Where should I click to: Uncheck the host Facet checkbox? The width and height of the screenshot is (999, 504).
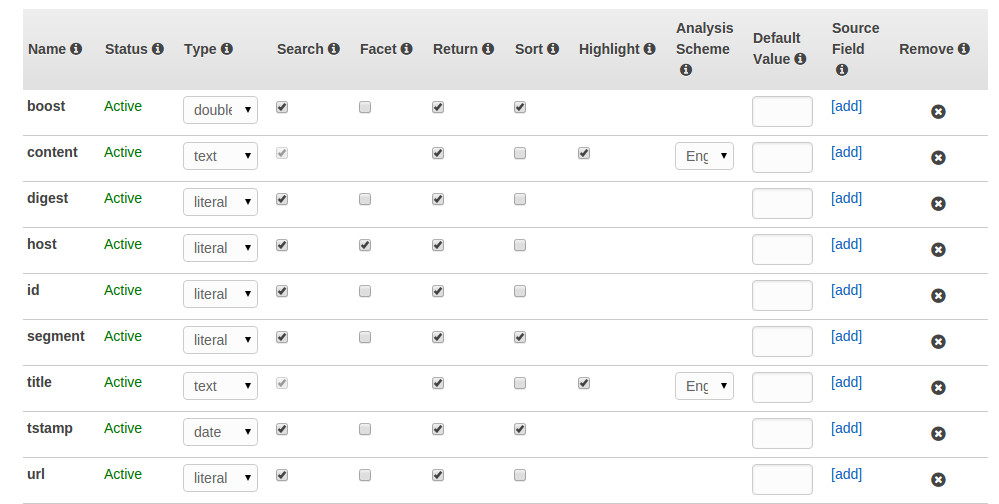tap(364, 245)
